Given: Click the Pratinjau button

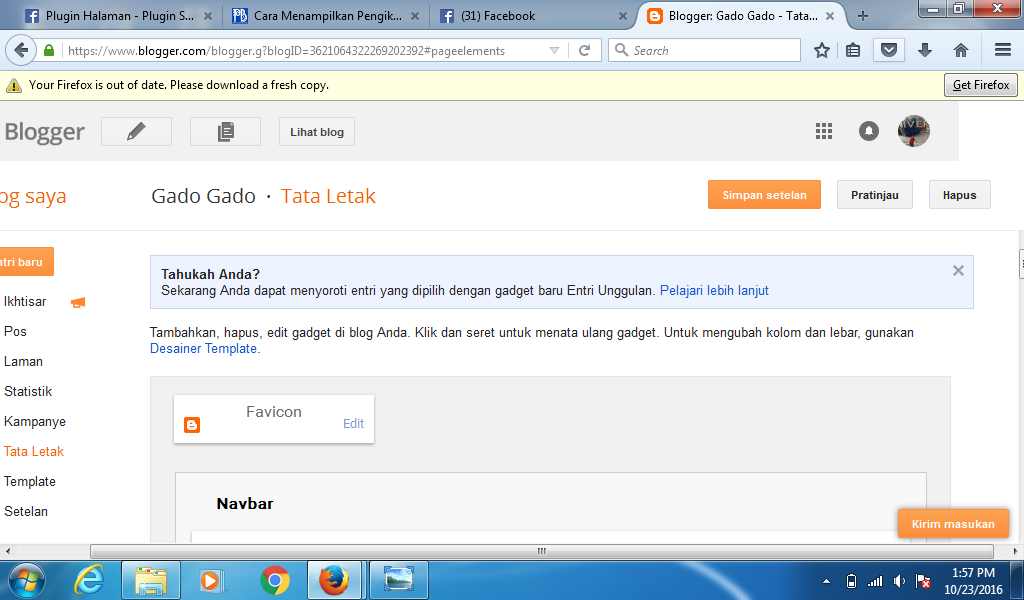Looking at the screenshot, I should click(x=874, y=195).
